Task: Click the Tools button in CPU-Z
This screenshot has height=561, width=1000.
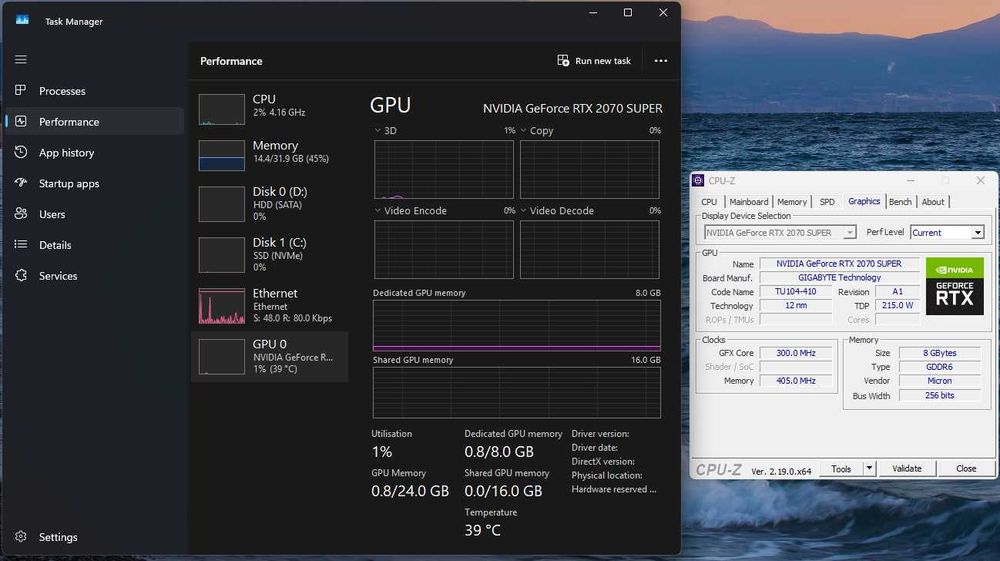Action: pyautogui.click(x=841, y=469)
